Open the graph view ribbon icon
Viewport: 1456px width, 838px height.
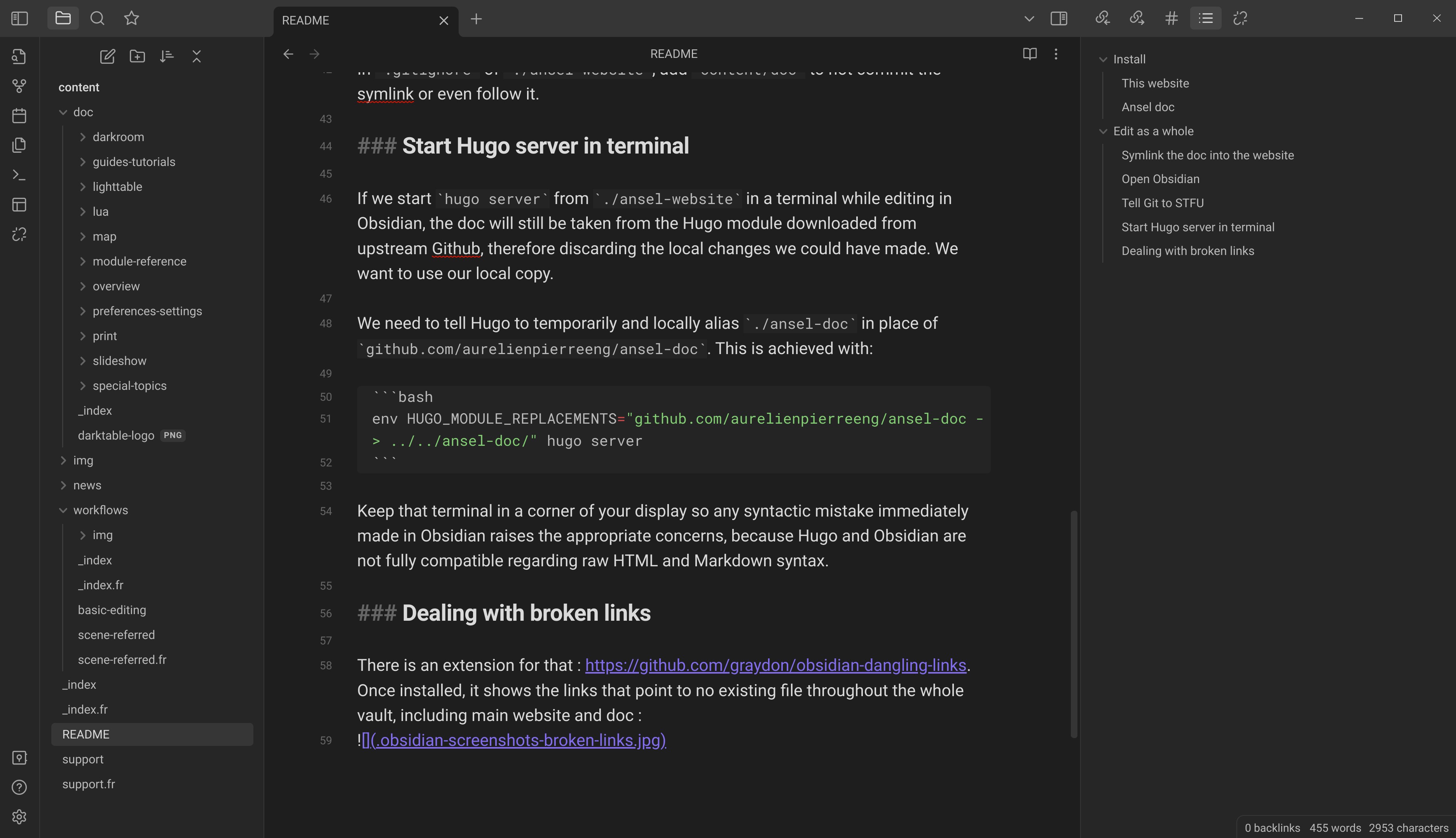(19, 86)
